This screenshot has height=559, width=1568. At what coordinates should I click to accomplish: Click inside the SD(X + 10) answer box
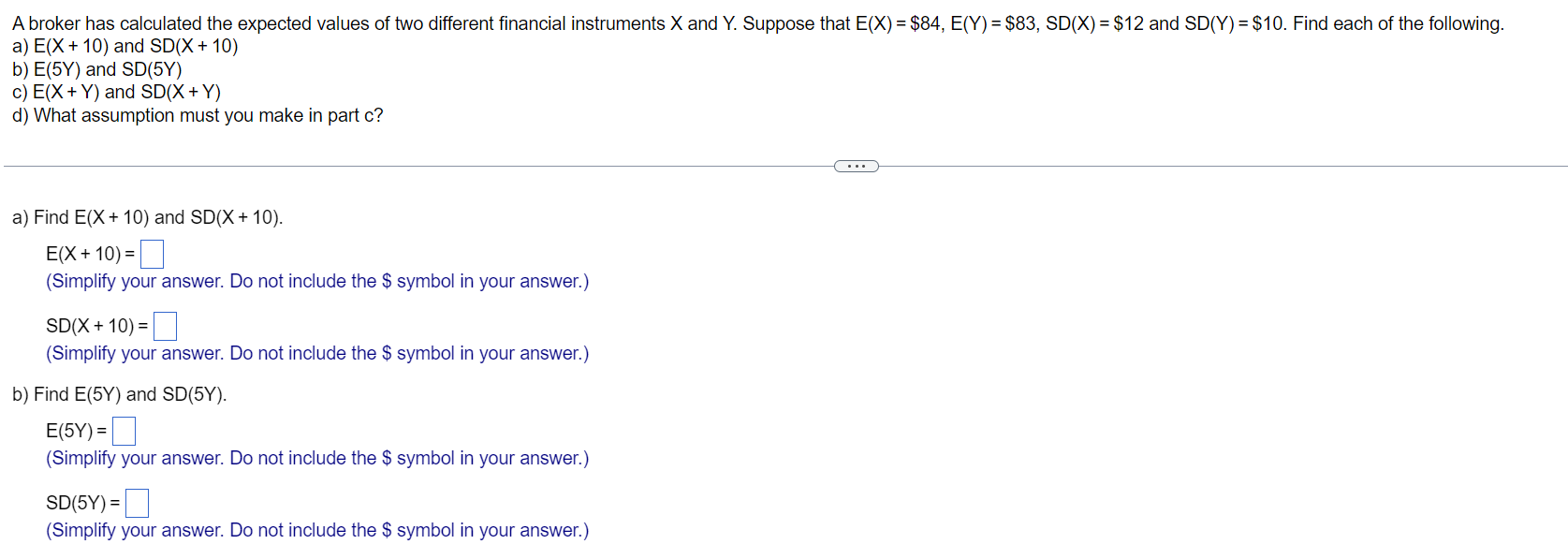(166, 326)
